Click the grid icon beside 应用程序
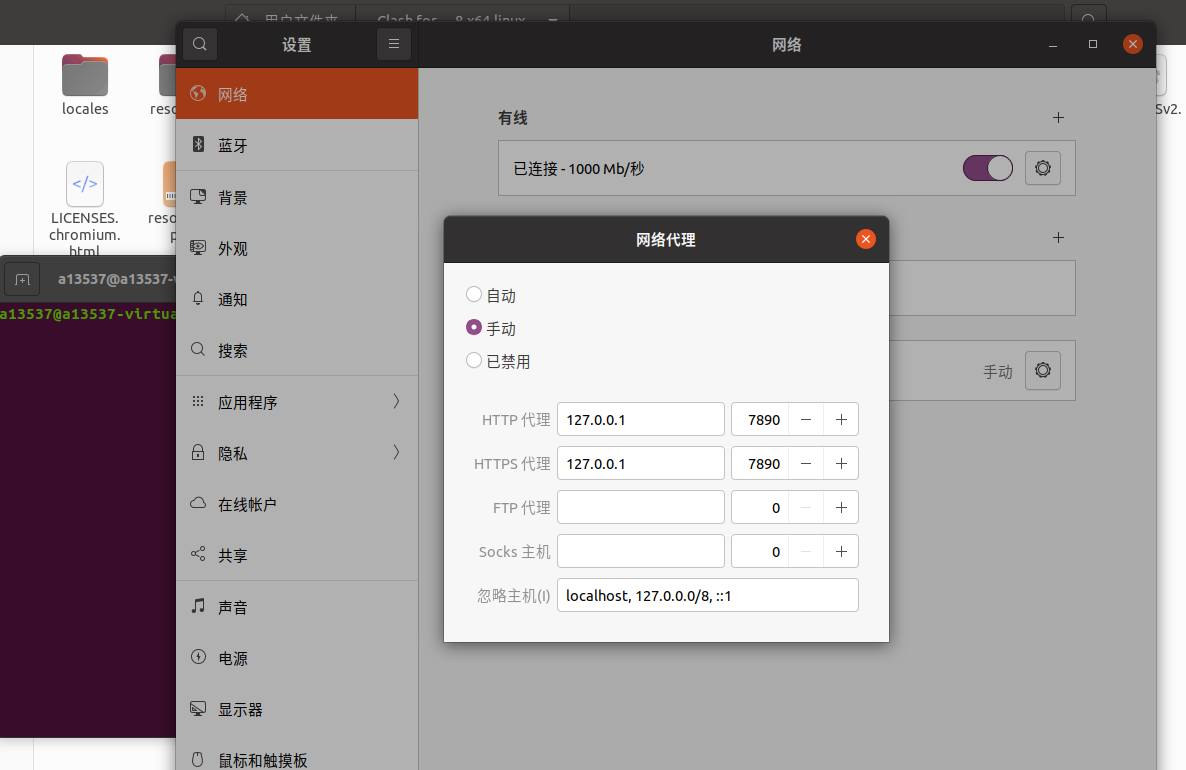This screenshot has height=770, width=1186. pos(198,401)
